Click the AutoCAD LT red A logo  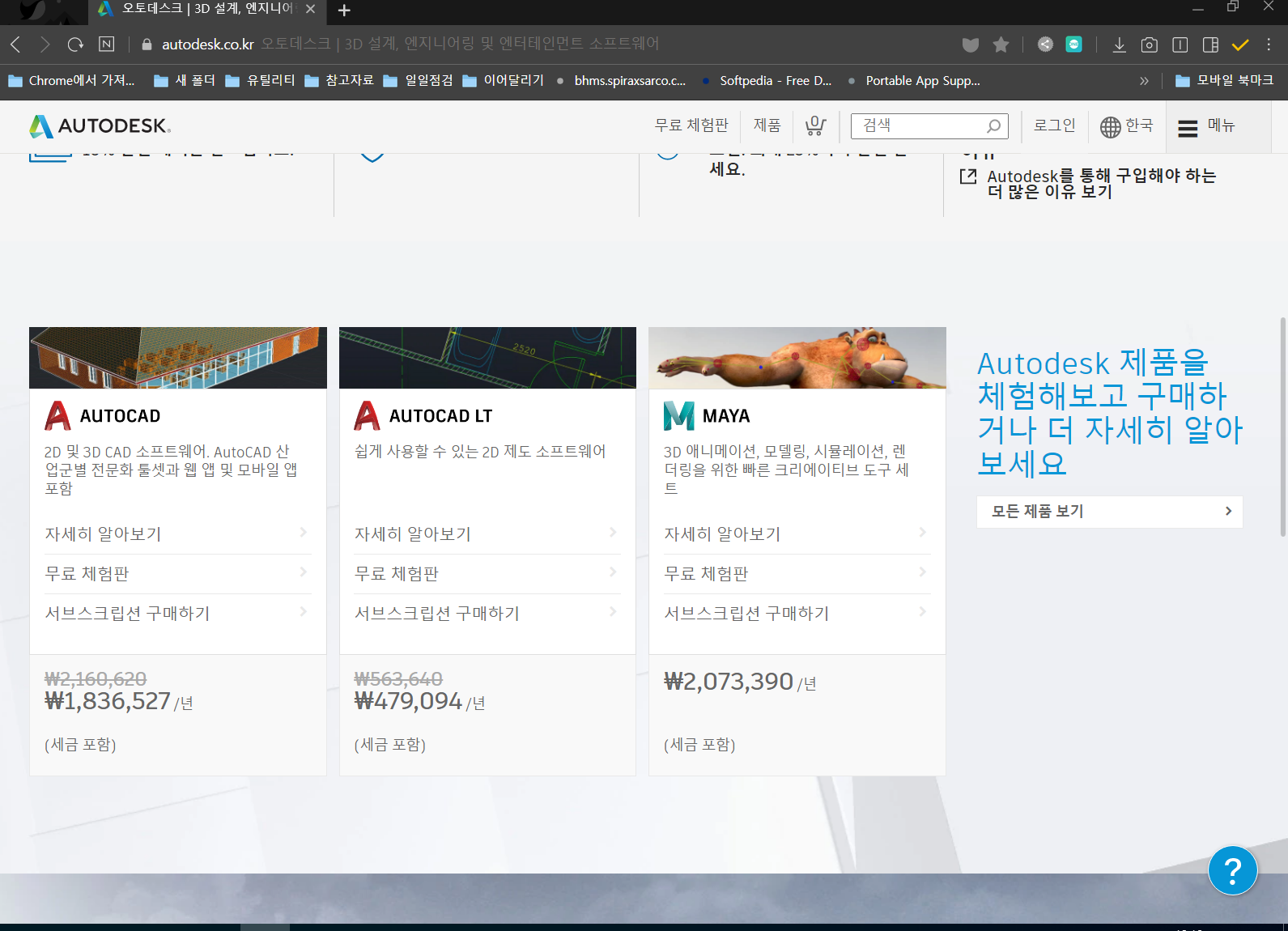(367, 415)
